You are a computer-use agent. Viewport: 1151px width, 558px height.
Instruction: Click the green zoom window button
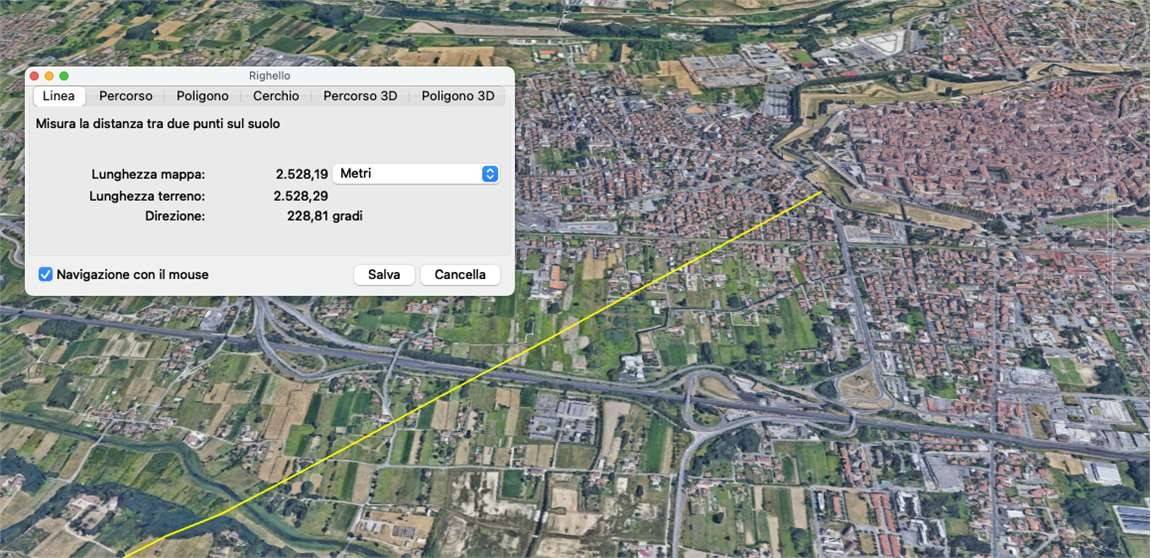coord(64,76)
